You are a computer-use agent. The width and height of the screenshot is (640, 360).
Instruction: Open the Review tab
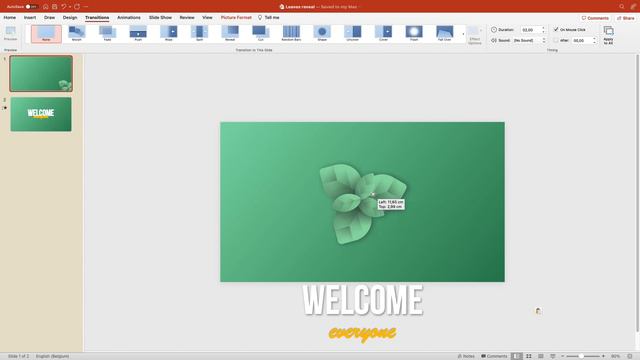click(x=187, y=18)
